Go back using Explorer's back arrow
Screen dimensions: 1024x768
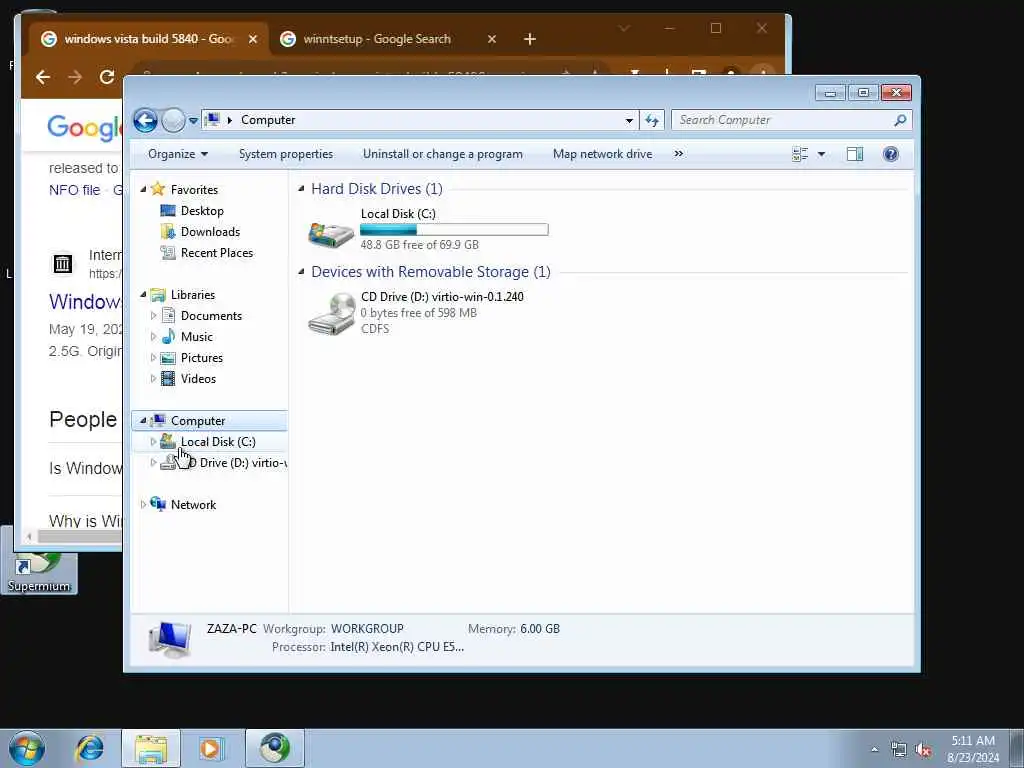pyautogui.click(x=145, y=120)
